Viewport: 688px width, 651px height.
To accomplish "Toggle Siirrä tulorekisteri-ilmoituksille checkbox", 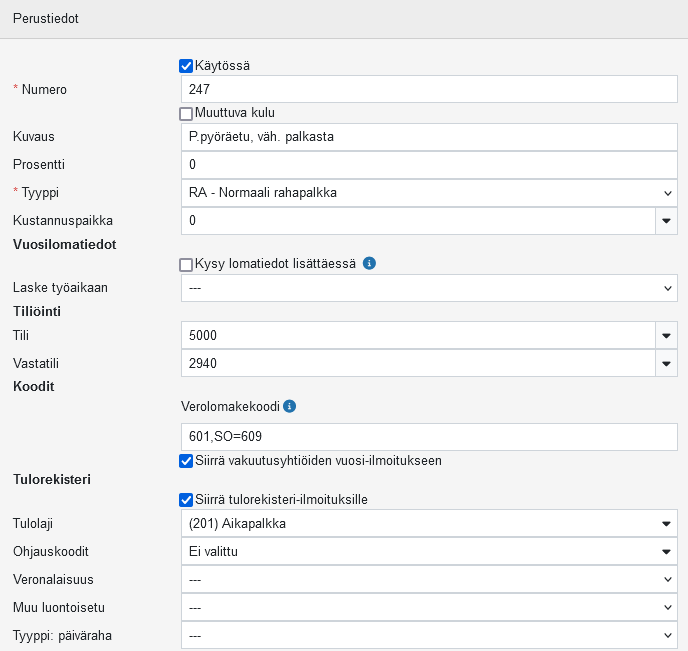I will [x=186, y=500].
